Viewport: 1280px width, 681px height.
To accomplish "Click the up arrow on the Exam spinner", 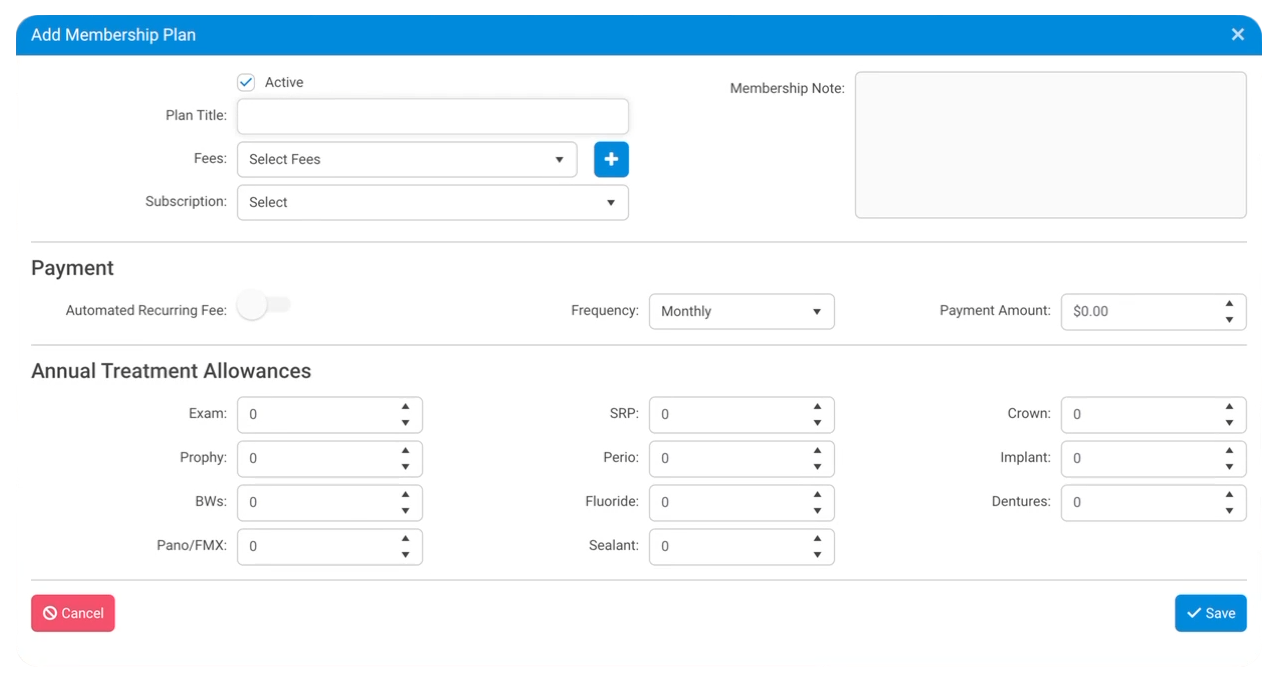I will point(405,408).
